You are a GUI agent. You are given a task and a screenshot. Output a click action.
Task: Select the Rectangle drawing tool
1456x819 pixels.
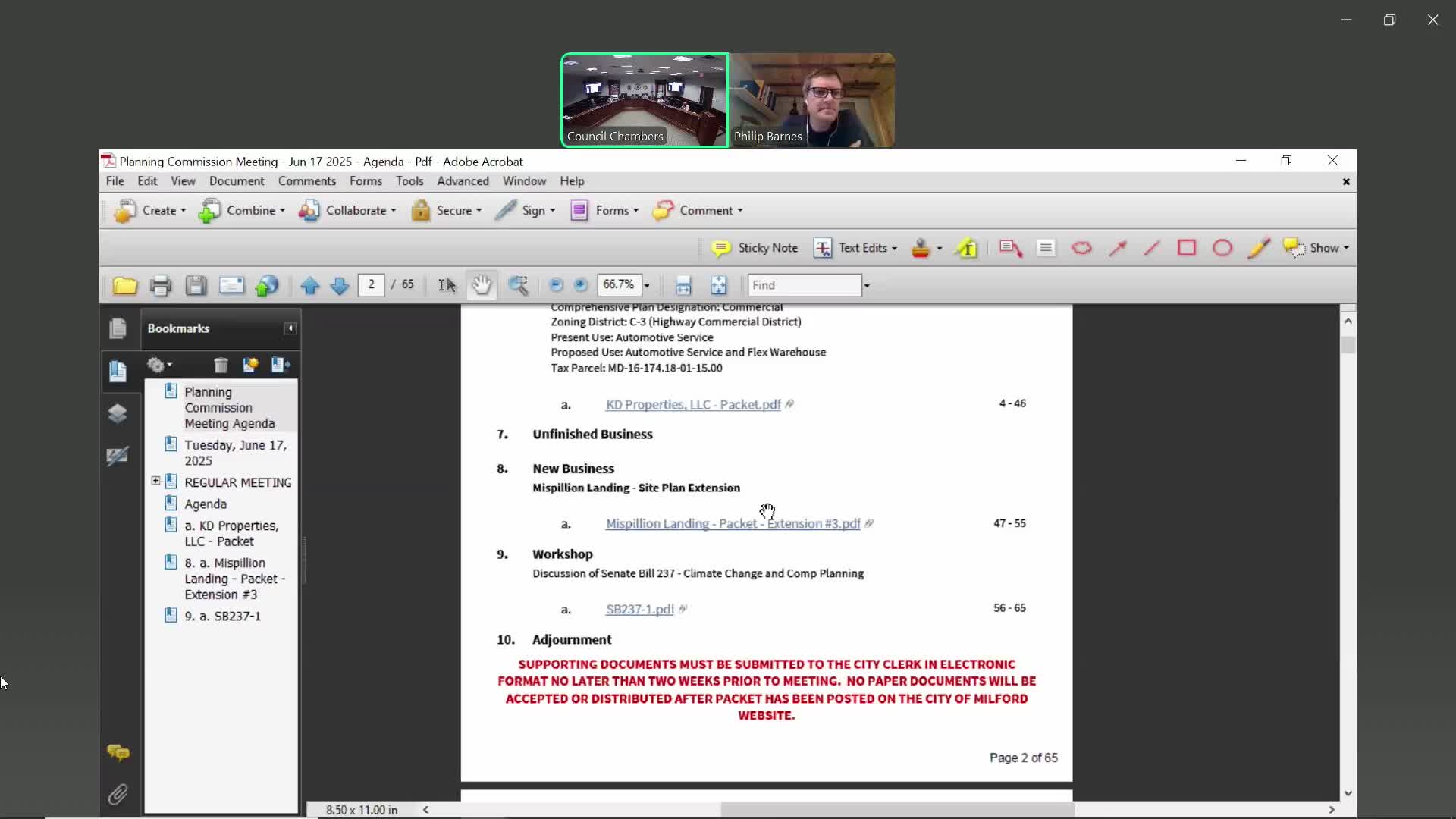point(1187,248)
